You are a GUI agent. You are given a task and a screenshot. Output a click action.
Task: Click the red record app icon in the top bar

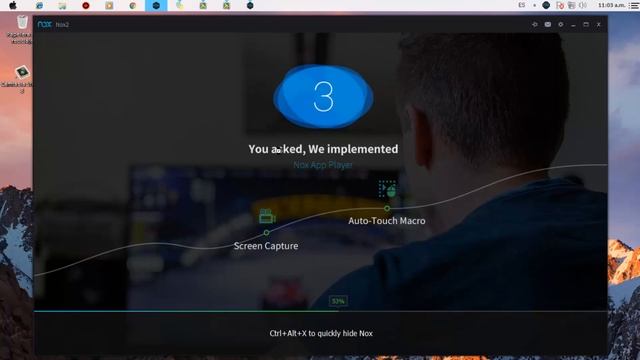pyautogui.click(x=86, y=5)
